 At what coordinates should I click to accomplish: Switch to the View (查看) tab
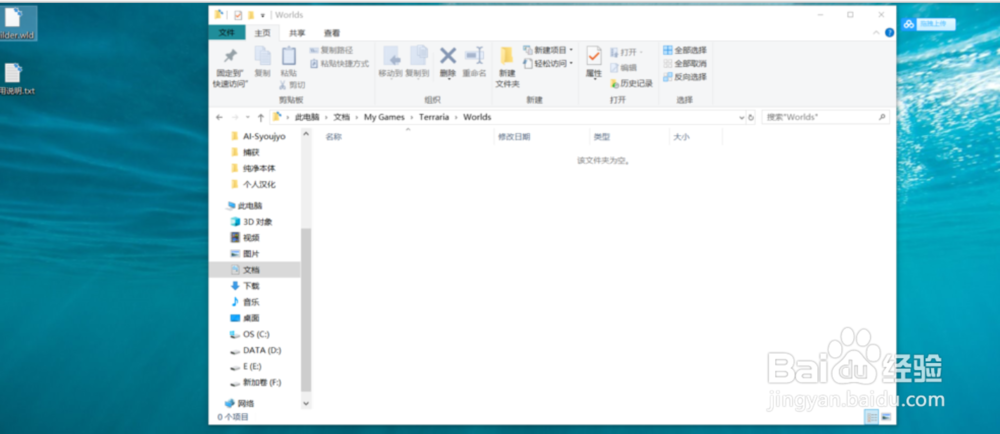pyautogui.click(x=332, y=33)
